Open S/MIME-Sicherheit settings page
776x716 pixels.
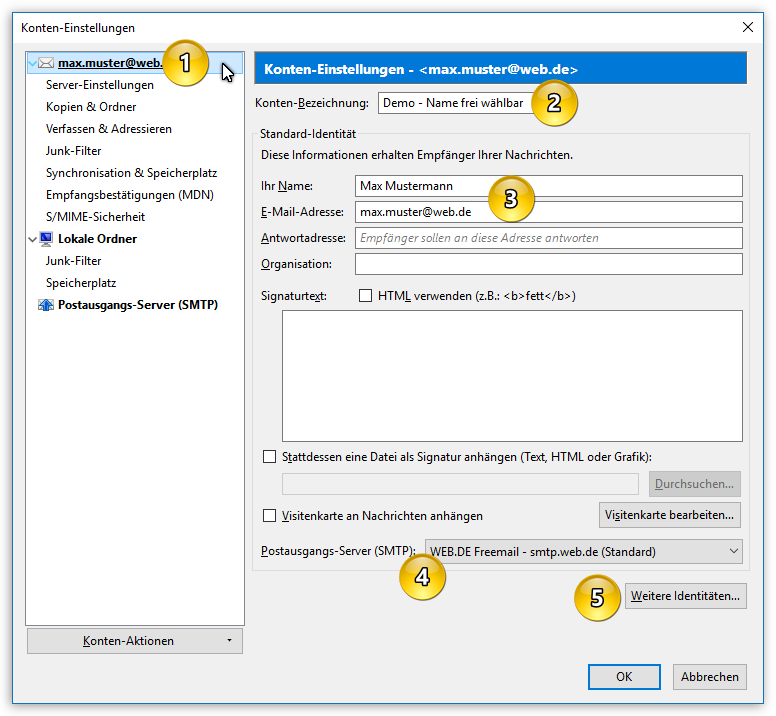[x=96, y=217]
